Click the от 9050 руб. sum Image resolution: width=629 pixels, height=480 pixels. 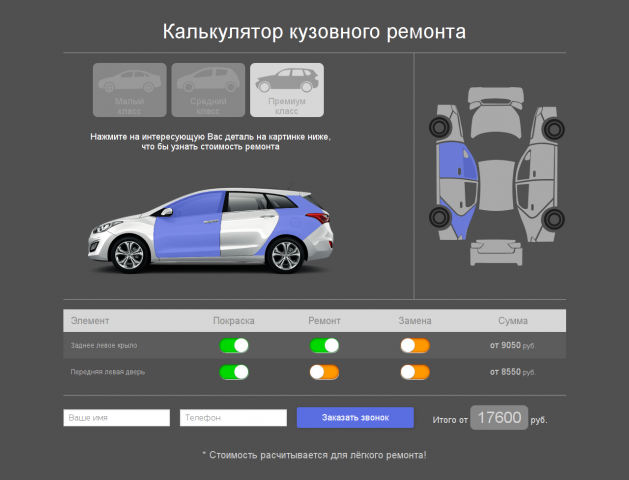(x=513, y=345)
